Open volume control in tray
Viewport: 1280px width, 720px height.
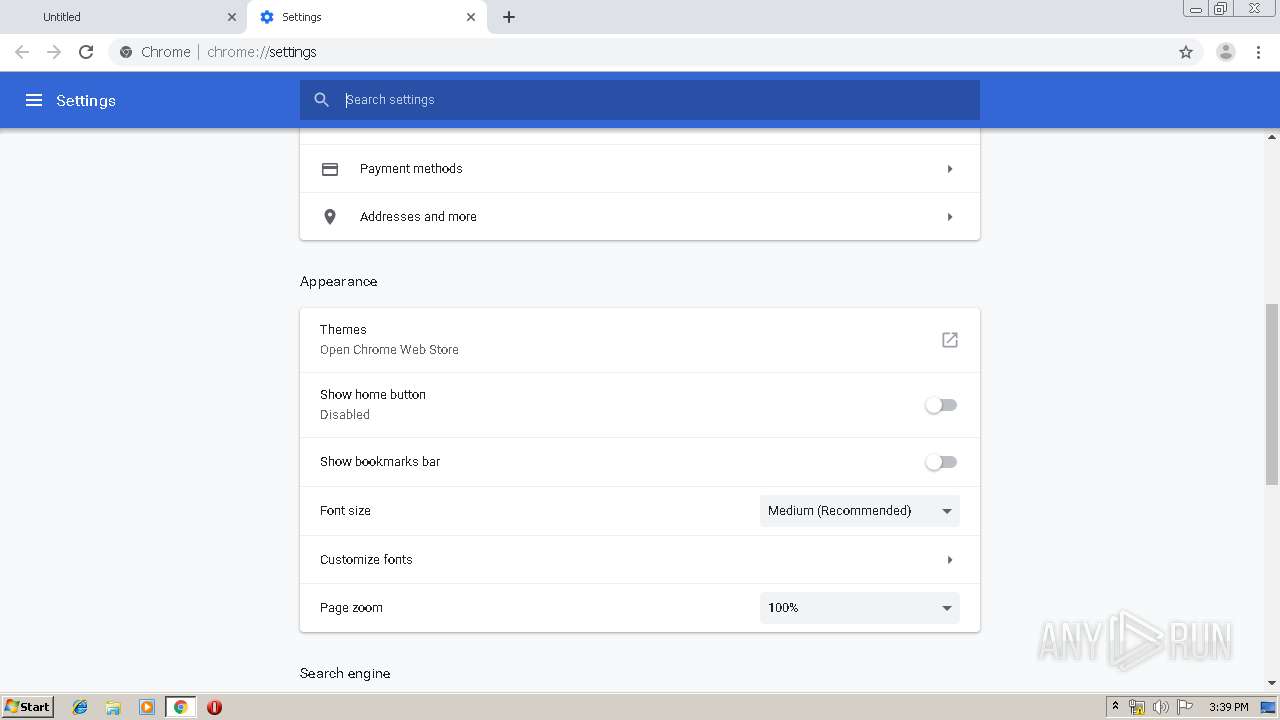pos(1160,707)
